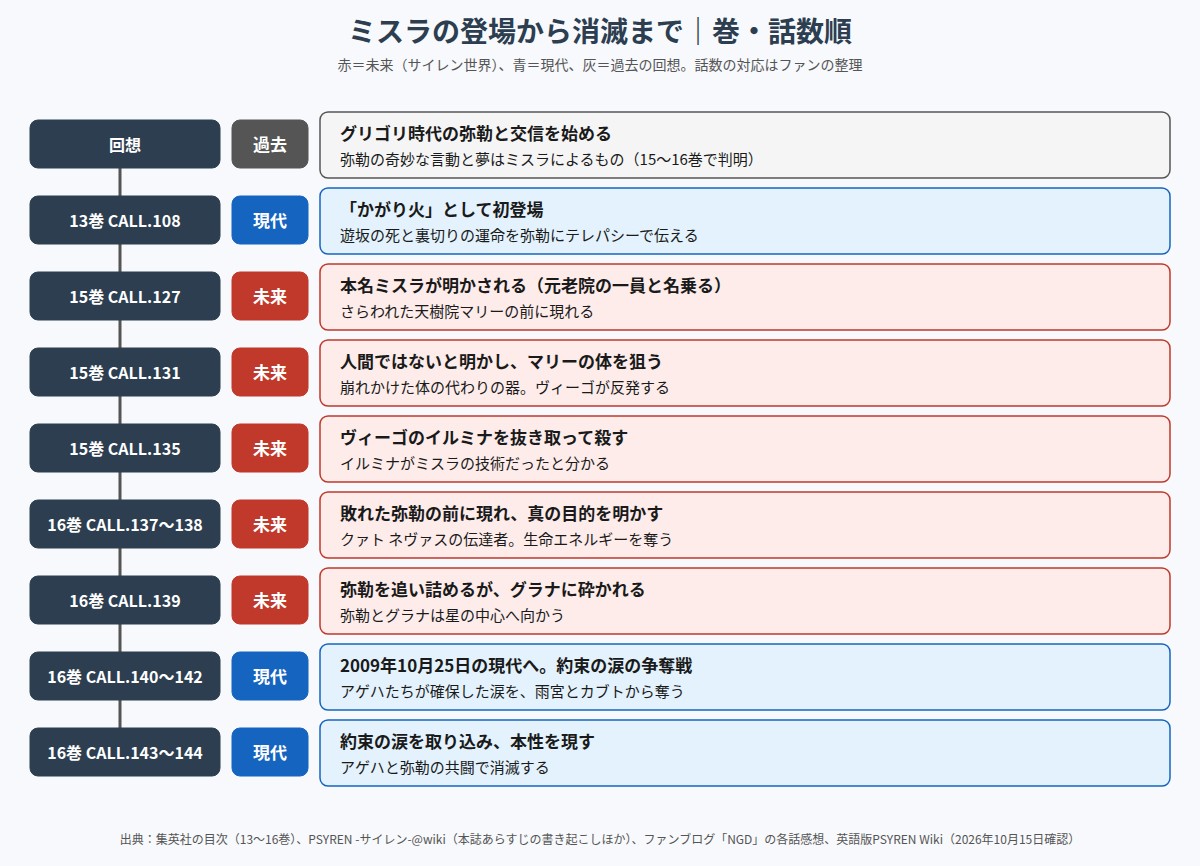Click text アゲハたちが確保した涙を
The width and height of the screenshot is (1200, 866).
coord(437,691)
